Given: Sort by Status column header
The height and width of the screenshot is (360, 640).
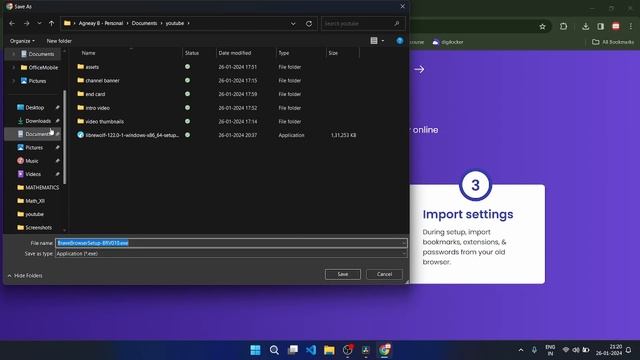Looking at the screenshot, I should click(192, 53).
